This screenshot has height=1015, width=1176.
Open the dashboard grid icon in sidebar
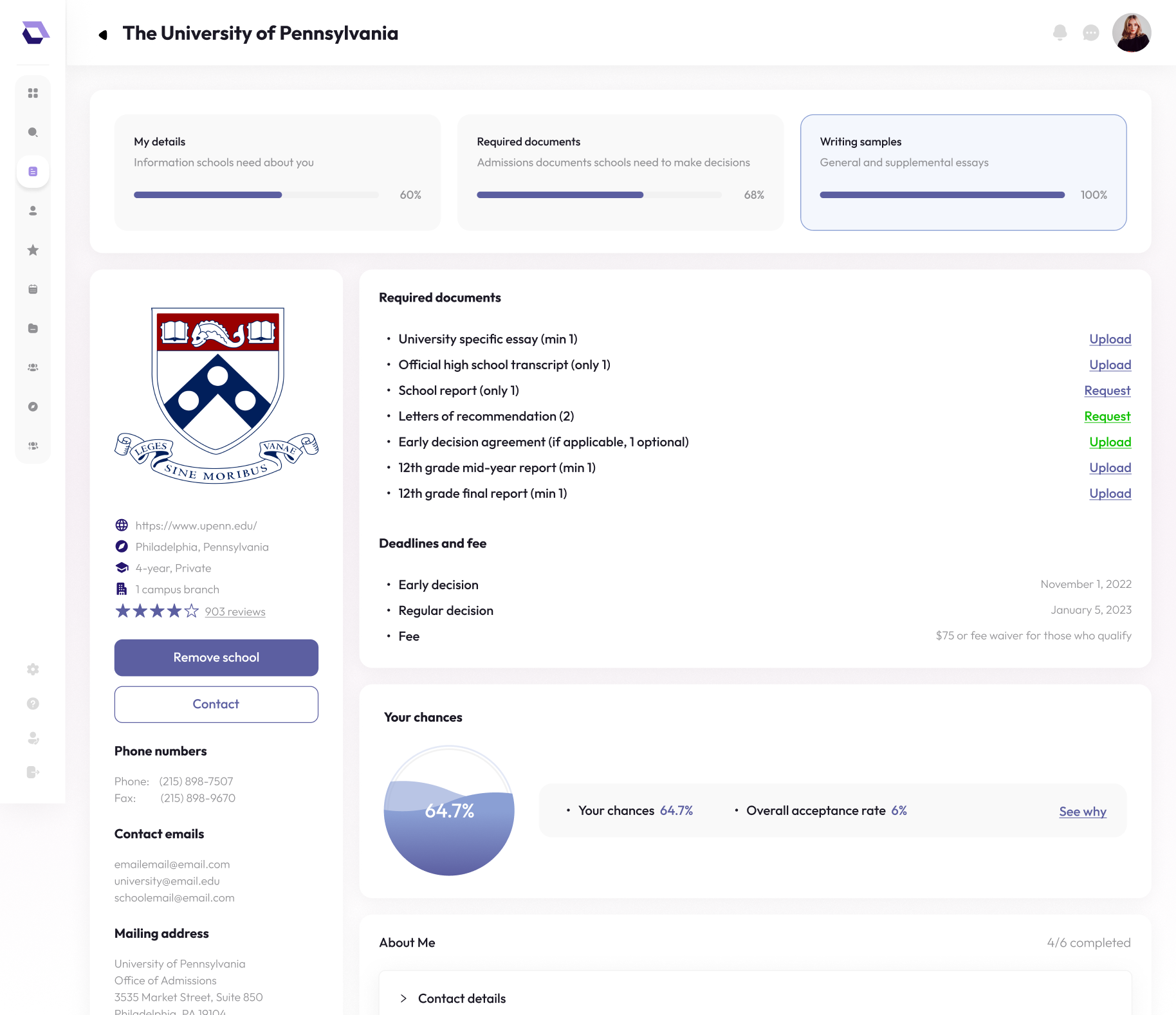[x=33, y=93]
